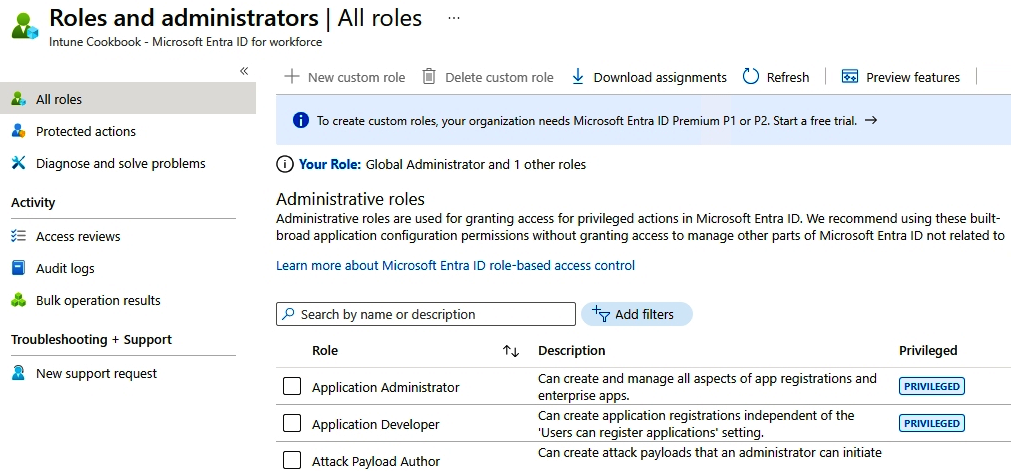Click the Troubleshooting + Support heading

(x=92, y=339)
